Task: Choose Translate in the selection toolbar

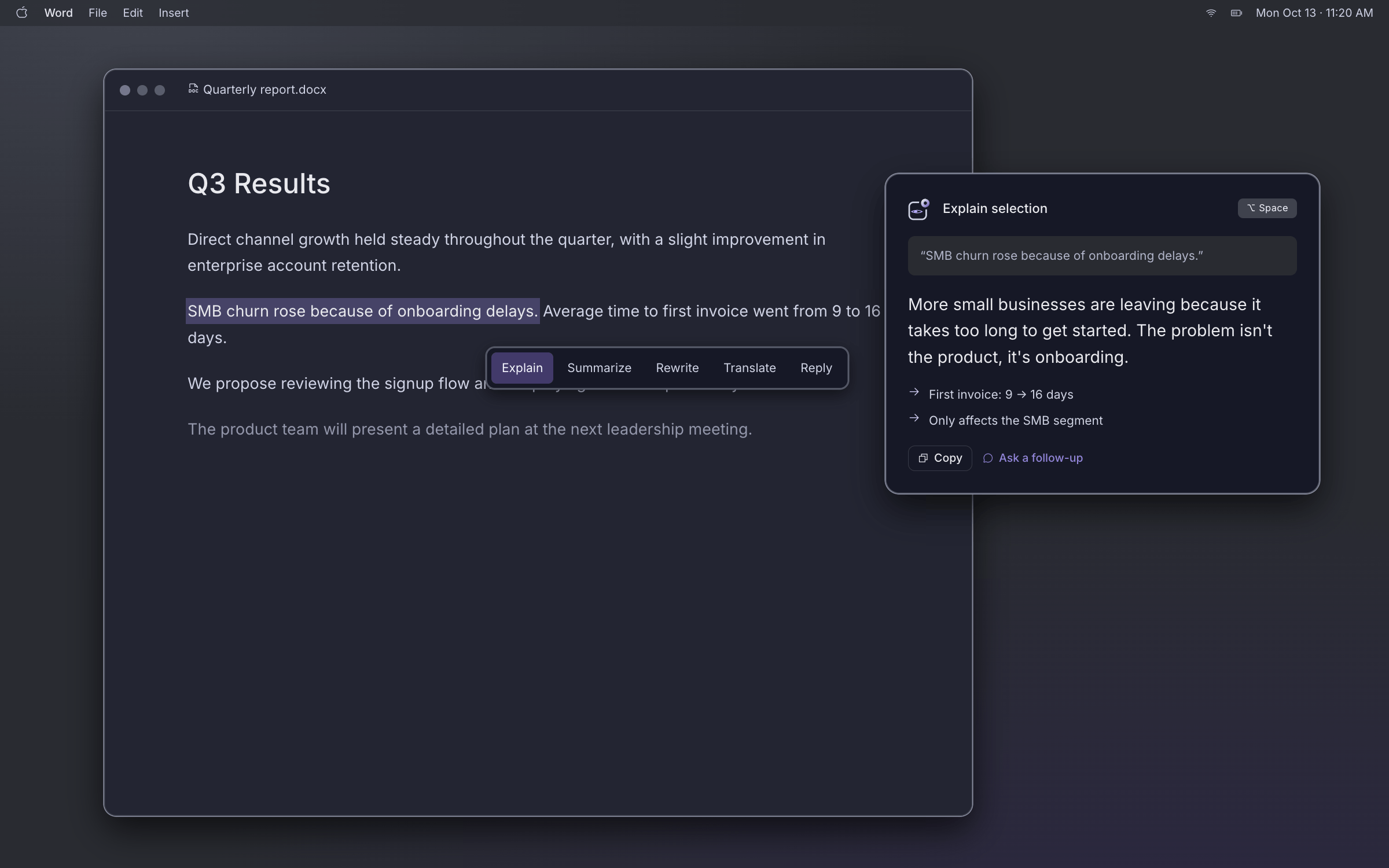Action: click(x=749, y=368)
